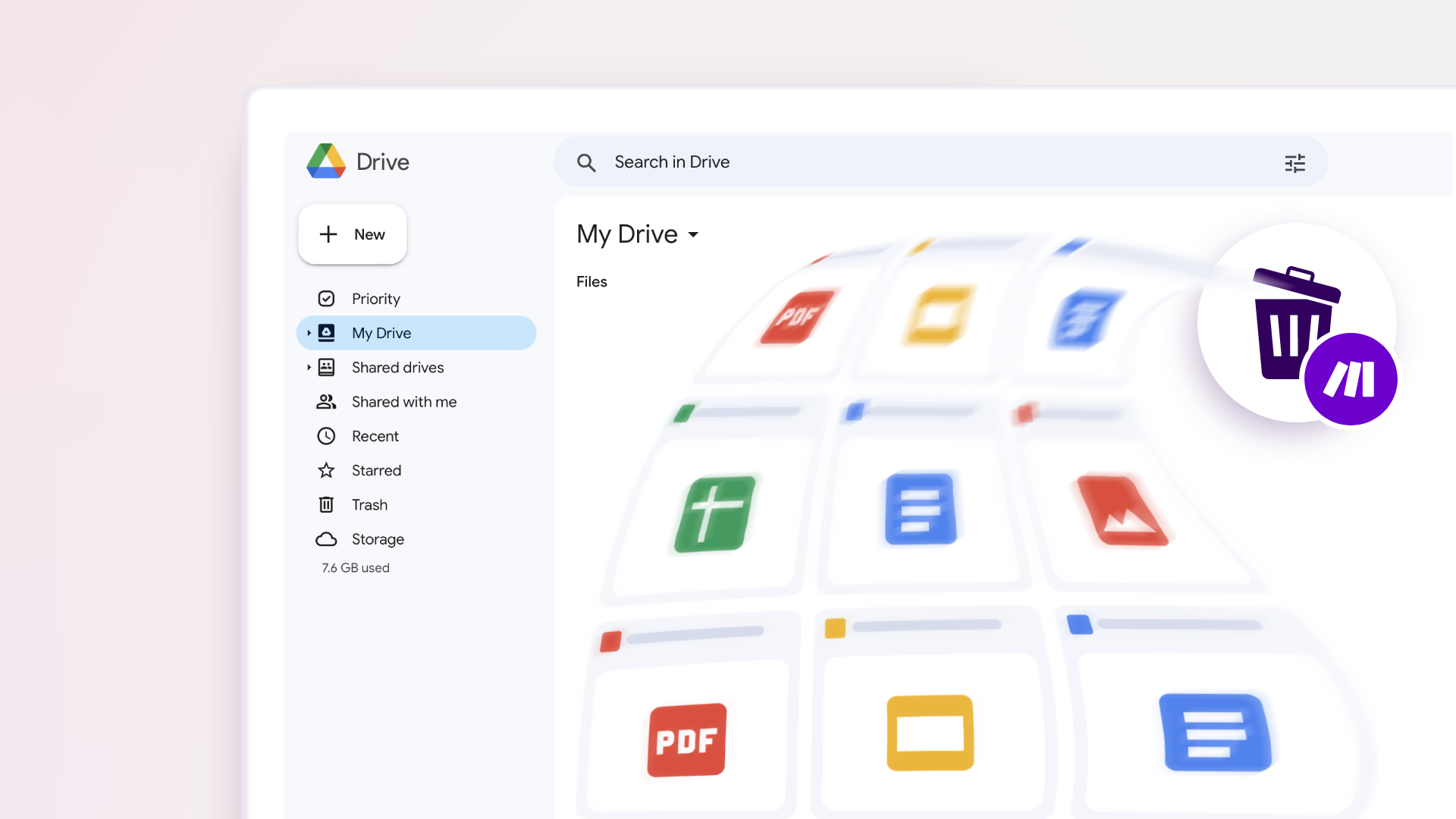Open search filter options icon
The image size is (1456, 819).
click(x=1296, y=163)
